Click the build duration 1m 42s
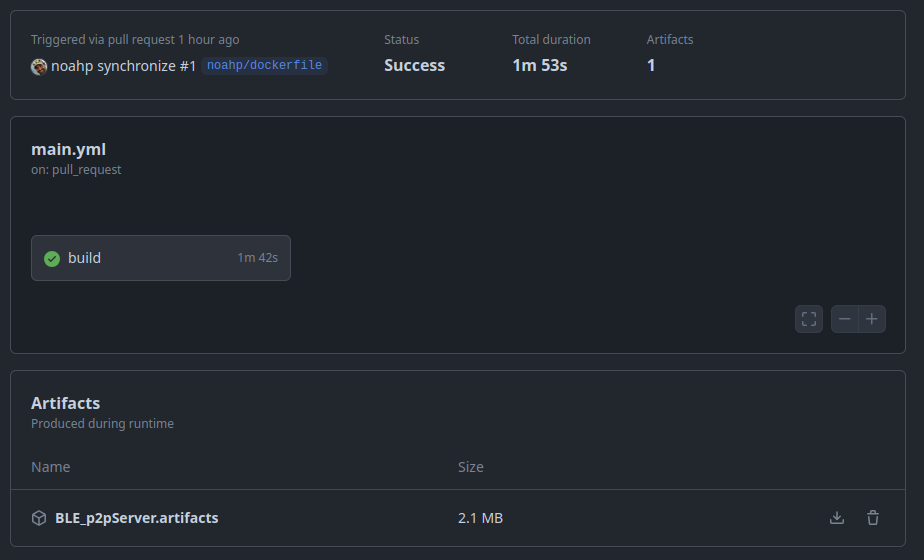The width and height of the screenshot is (924, 560). (x=258, y=258)
